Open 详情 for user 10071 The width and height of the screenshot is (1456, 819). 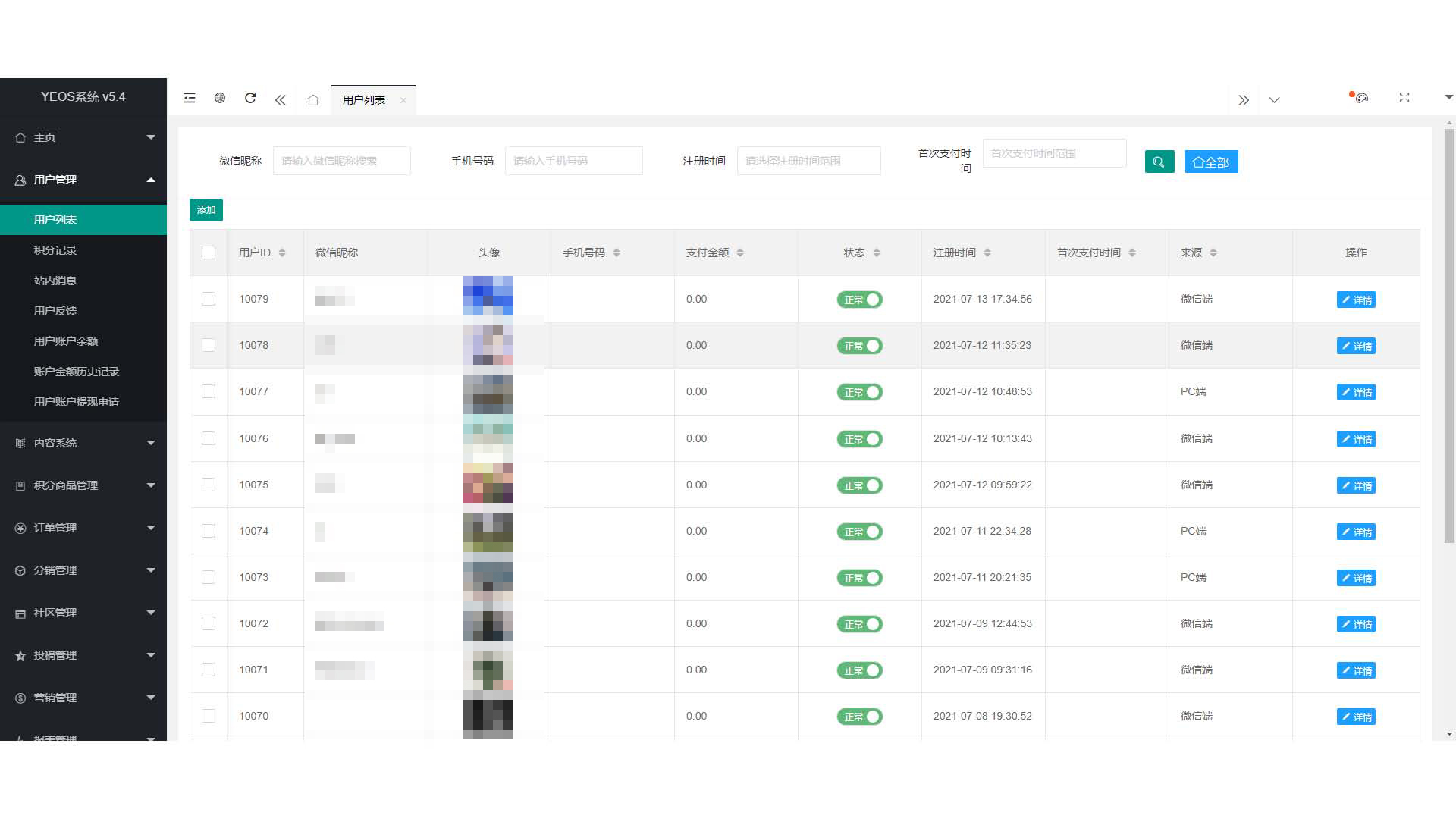(x=1356, y=670)
